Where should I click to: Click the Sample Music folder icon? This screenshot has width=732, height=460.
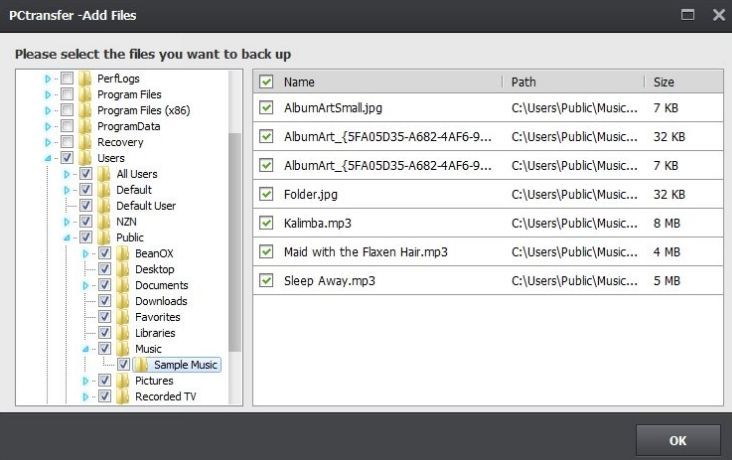pyautogui.click(x=141, y=365)
